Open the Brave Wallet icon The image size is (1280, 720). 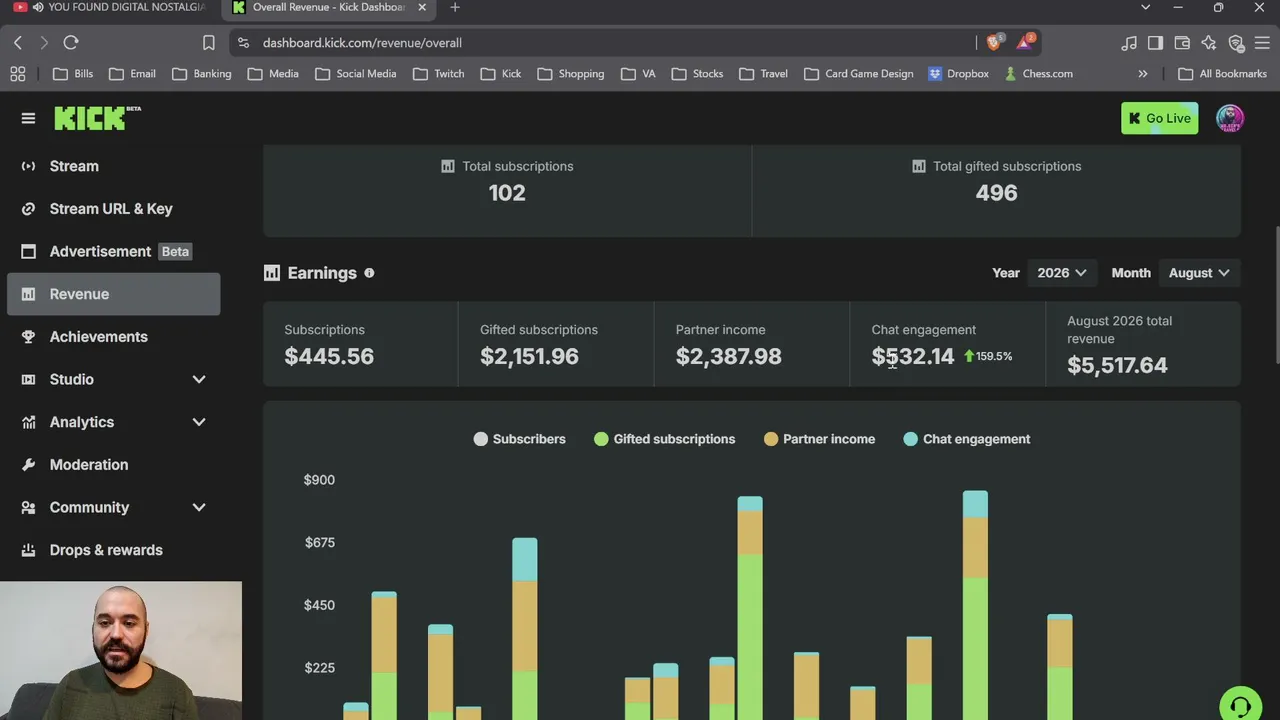click(x=1182, y=43)
